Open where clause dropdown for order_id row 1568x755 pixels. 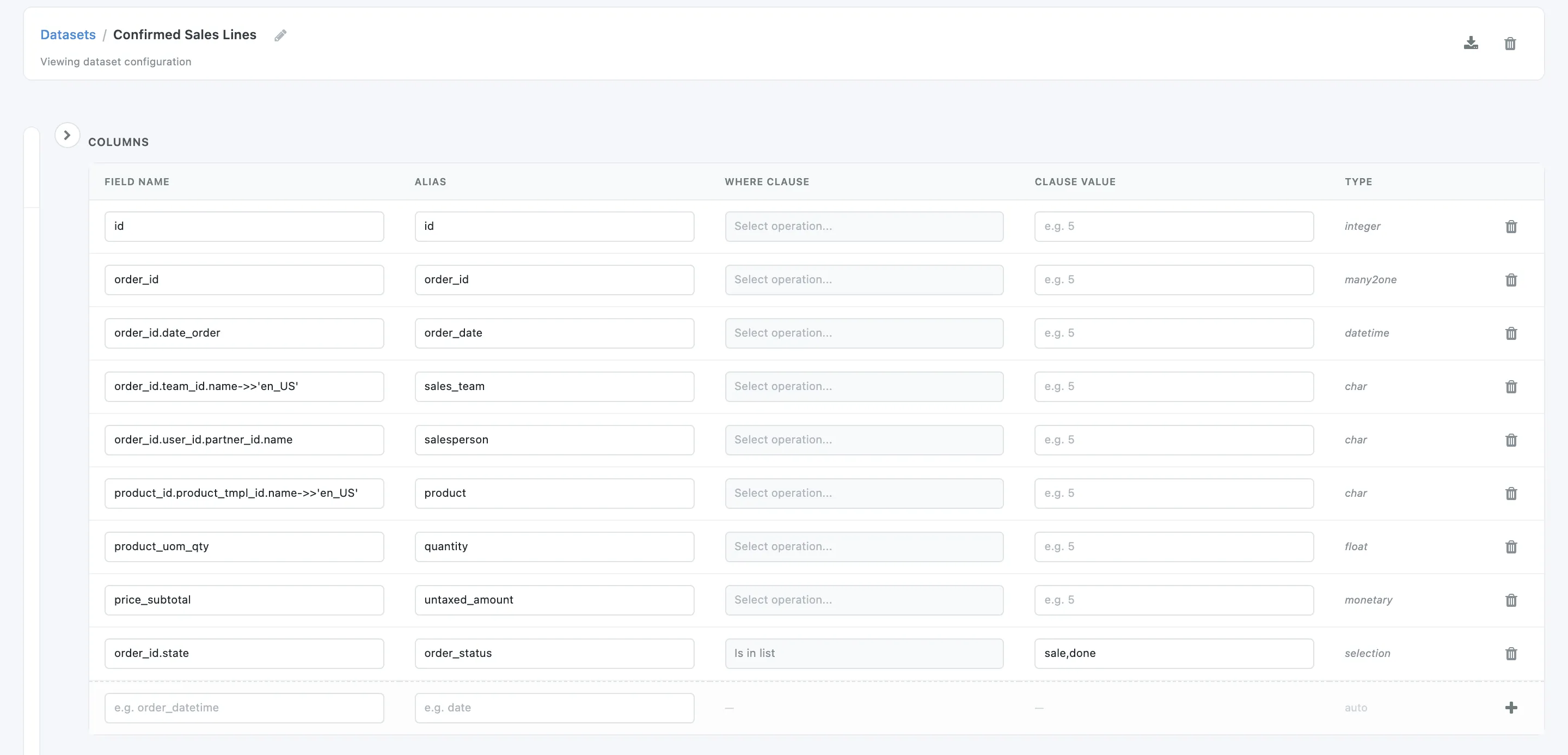click(863, 280)
